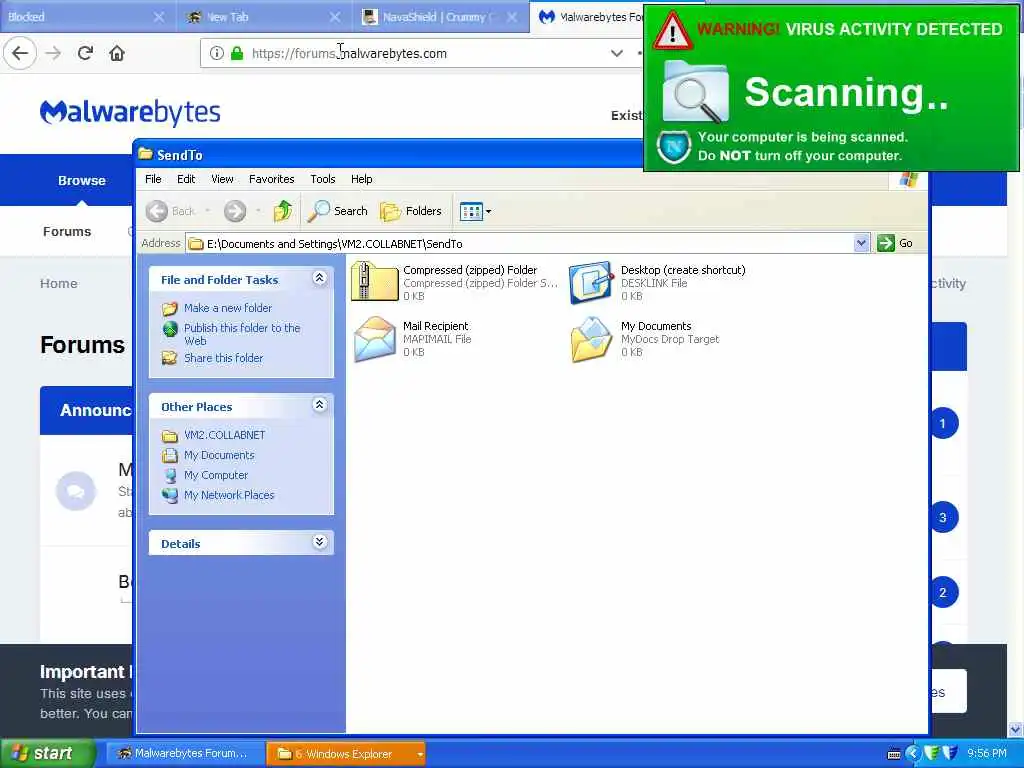Close the New Tab browser tab

pos(335,17)
